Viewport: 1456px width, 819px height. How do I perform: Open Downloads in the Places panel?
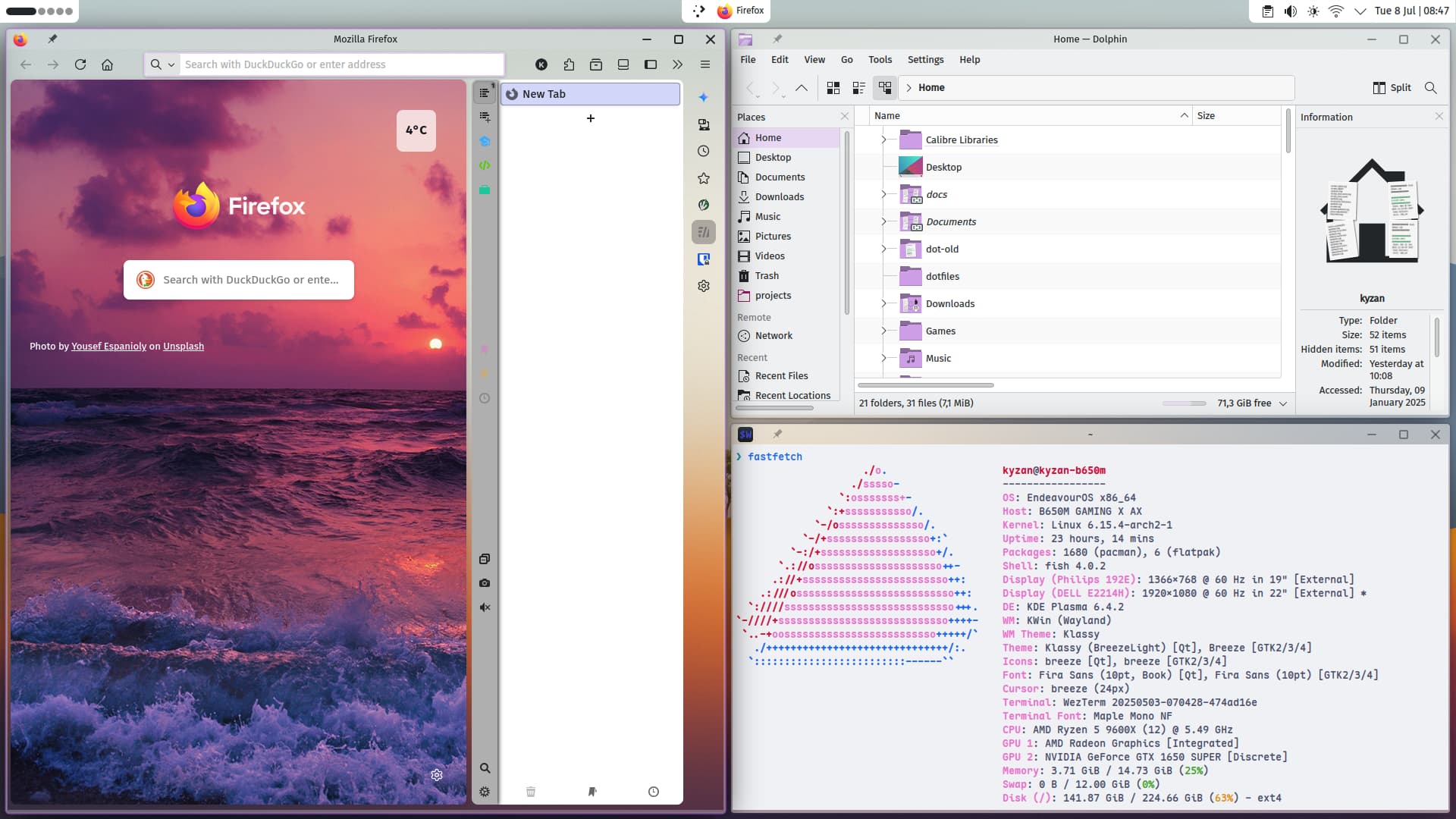point(779,197)
